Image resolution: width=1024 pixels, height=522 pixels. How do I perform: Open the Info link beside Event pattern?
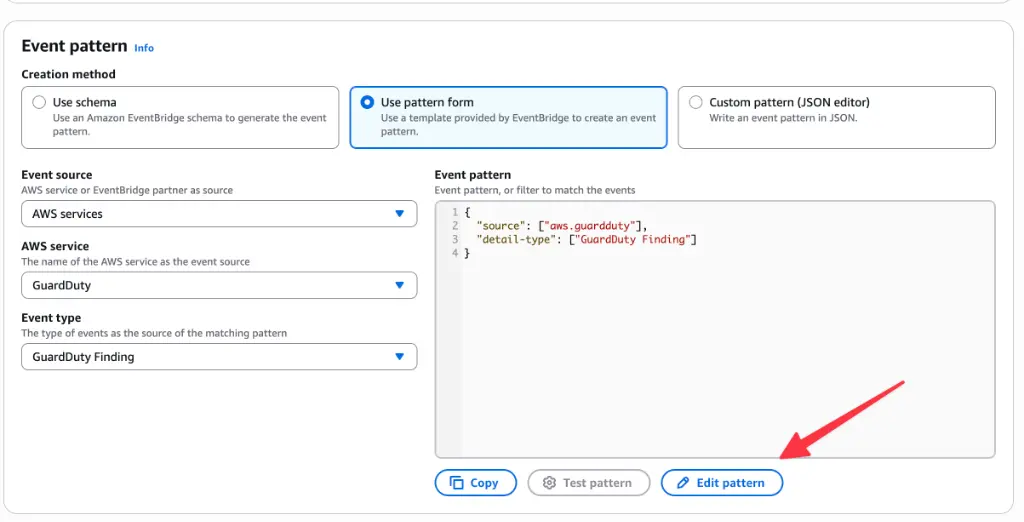click(144, 48)
